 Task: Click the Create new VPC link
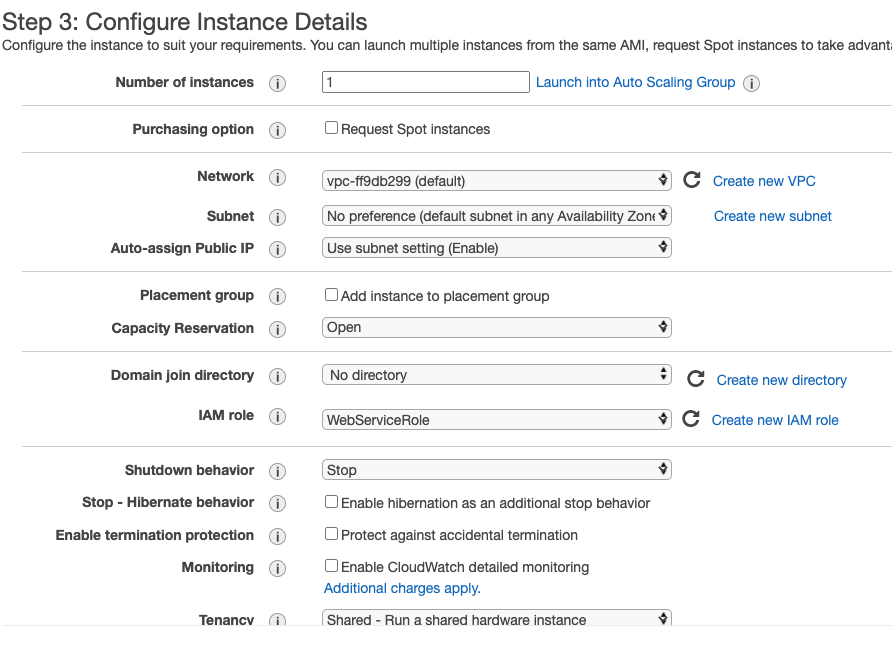764,181
